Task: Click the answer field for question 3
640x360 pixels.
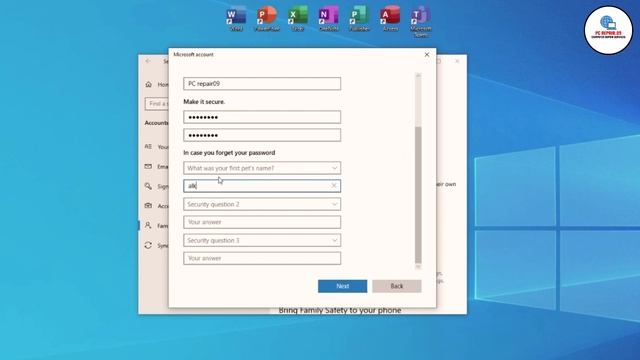Action: tap(262, 258)
